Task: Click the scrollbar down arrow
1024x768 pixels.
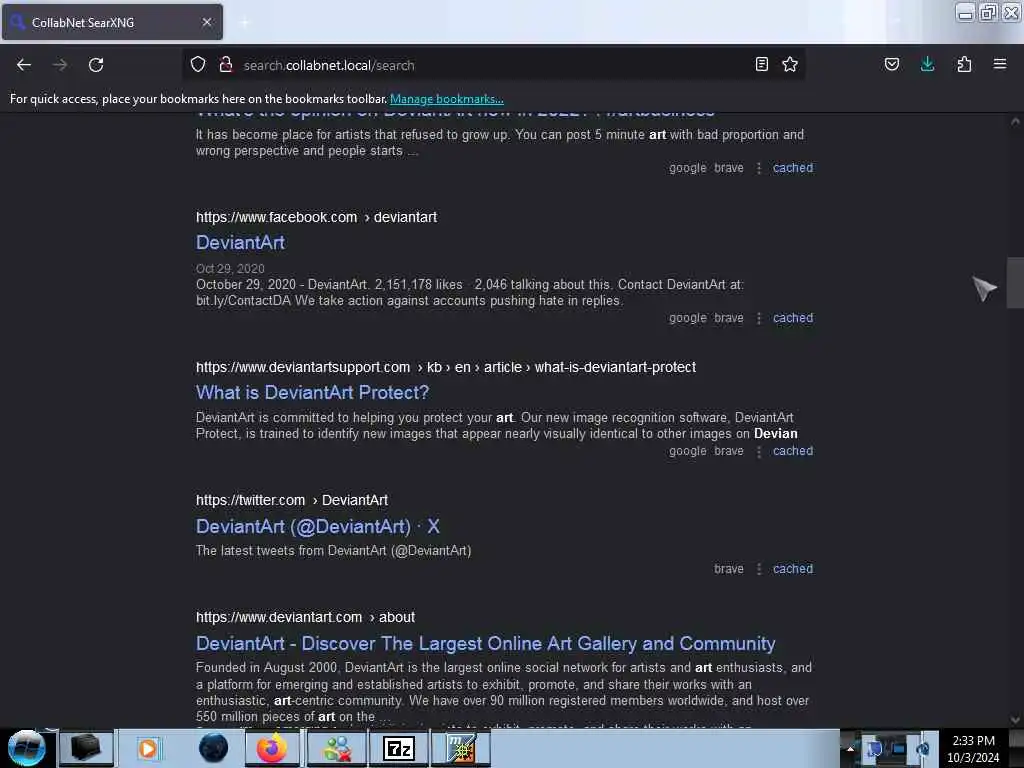Action: click(x=1015, y=719)
